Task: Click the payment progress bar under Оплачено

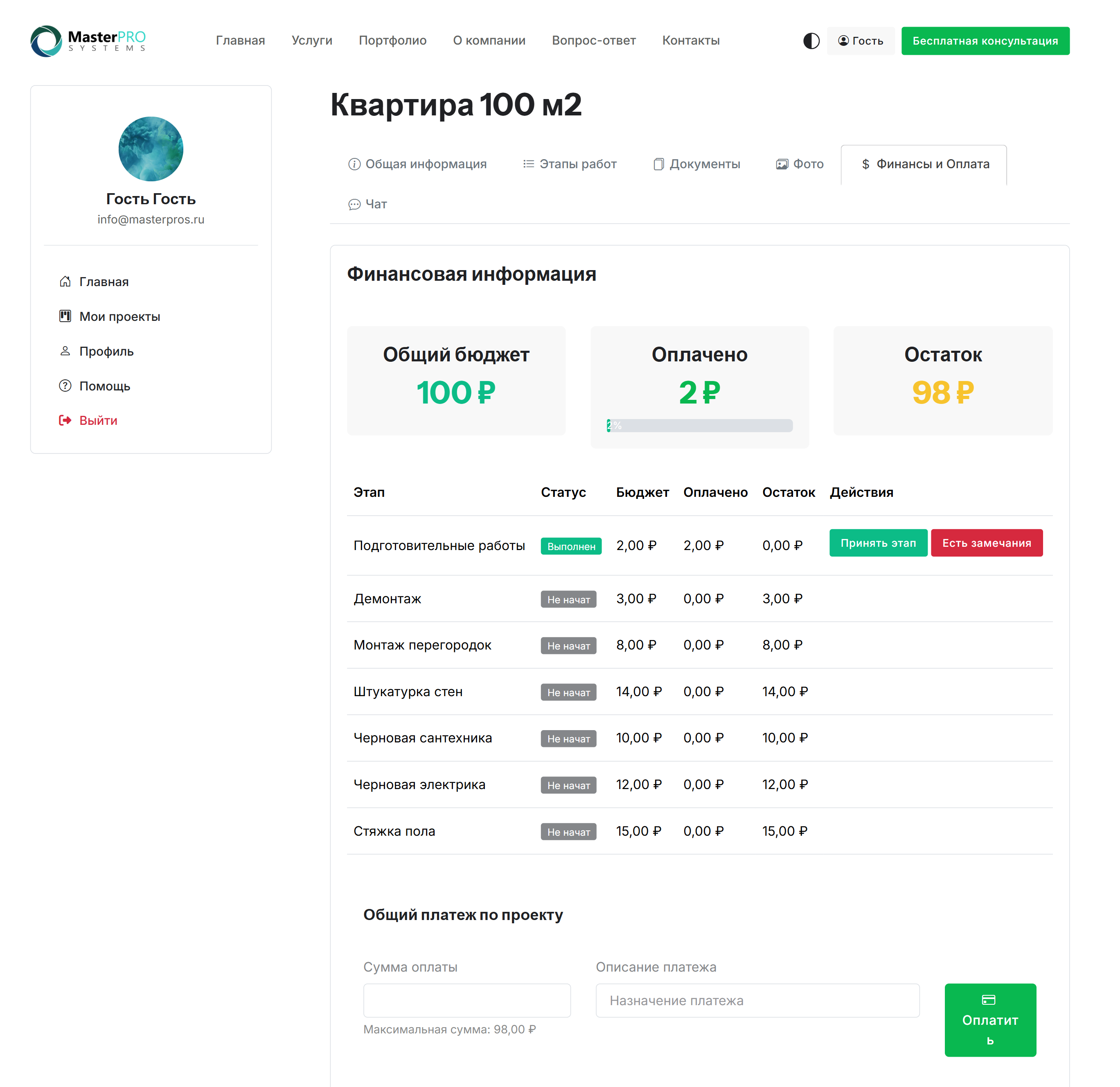Action: [699, 425]
